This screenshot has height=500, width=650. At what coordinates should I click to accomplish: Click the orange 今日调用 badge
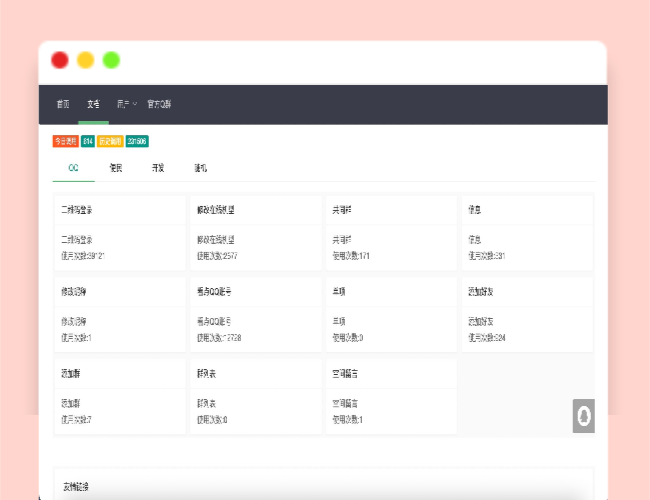click(65, 141)
